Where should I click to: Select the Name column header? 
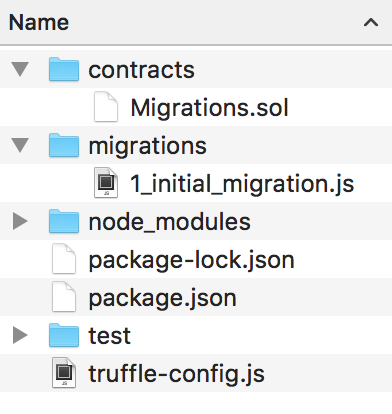(x=196, y=22)
